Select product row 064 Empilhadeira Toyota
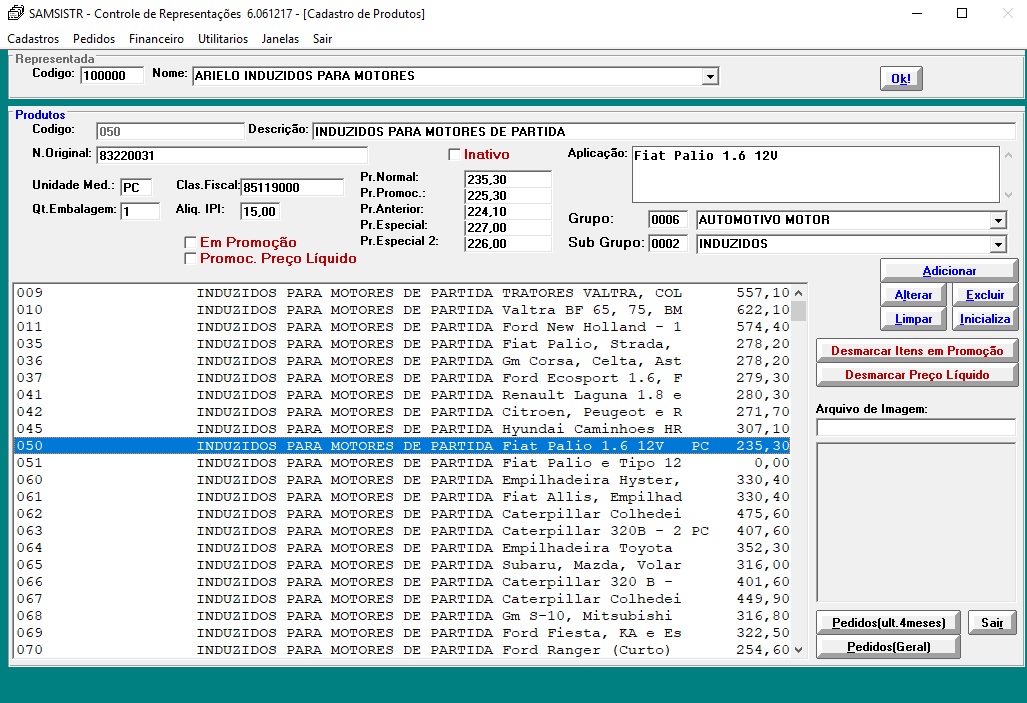 coord(402,548)
